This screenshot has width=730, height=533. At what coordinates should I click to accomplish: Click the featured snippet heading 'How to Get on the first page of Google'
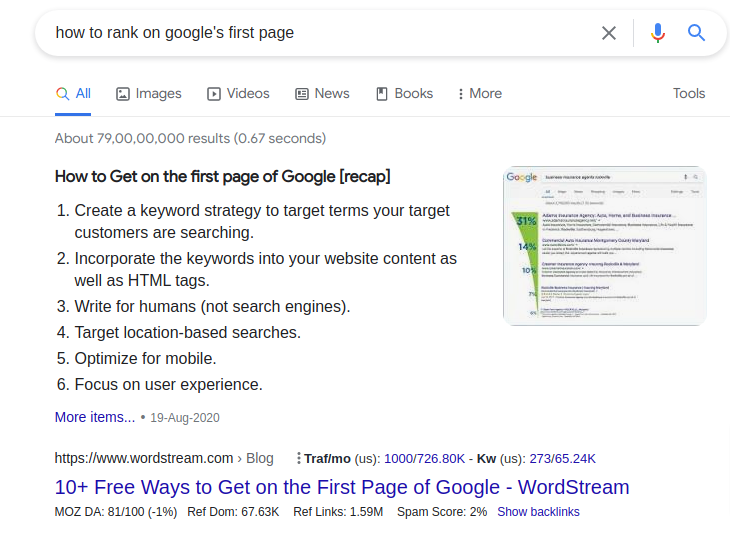click(x=223, y=177)
